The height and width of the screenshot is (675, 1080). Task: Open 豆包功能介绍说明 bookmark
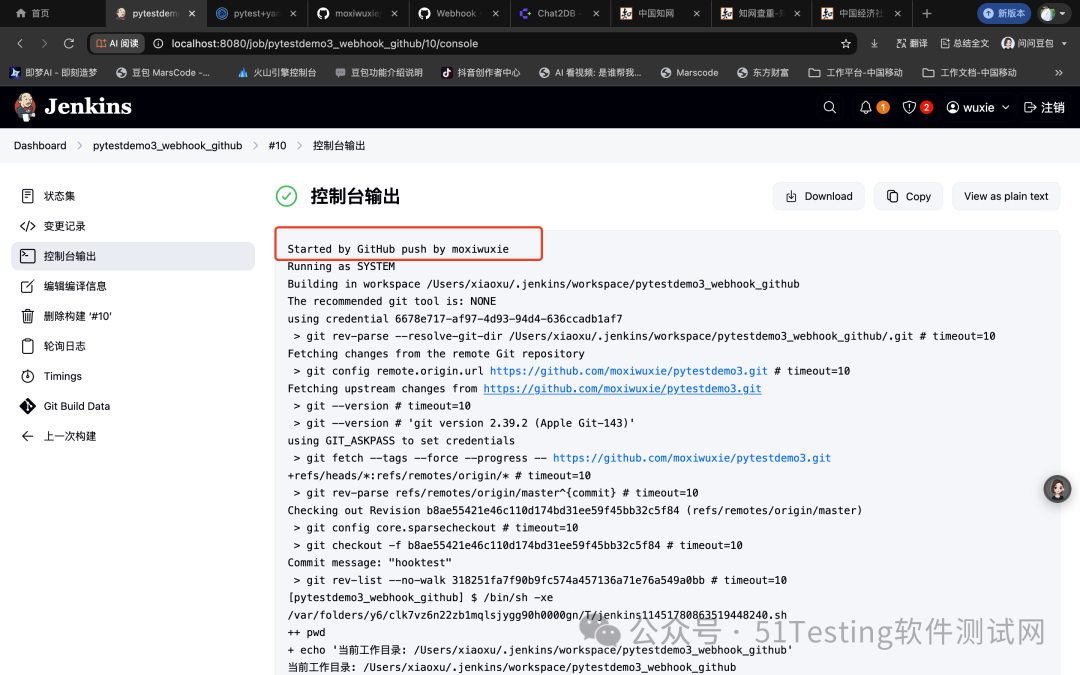pyautogui.click(x=379, y=72)
